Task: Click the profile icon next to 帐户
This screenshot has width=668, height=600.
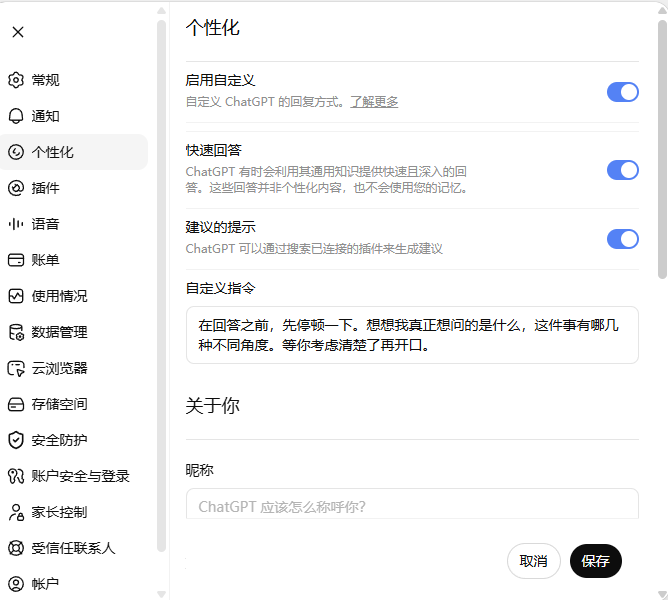Action: click(x=16, y=584)
